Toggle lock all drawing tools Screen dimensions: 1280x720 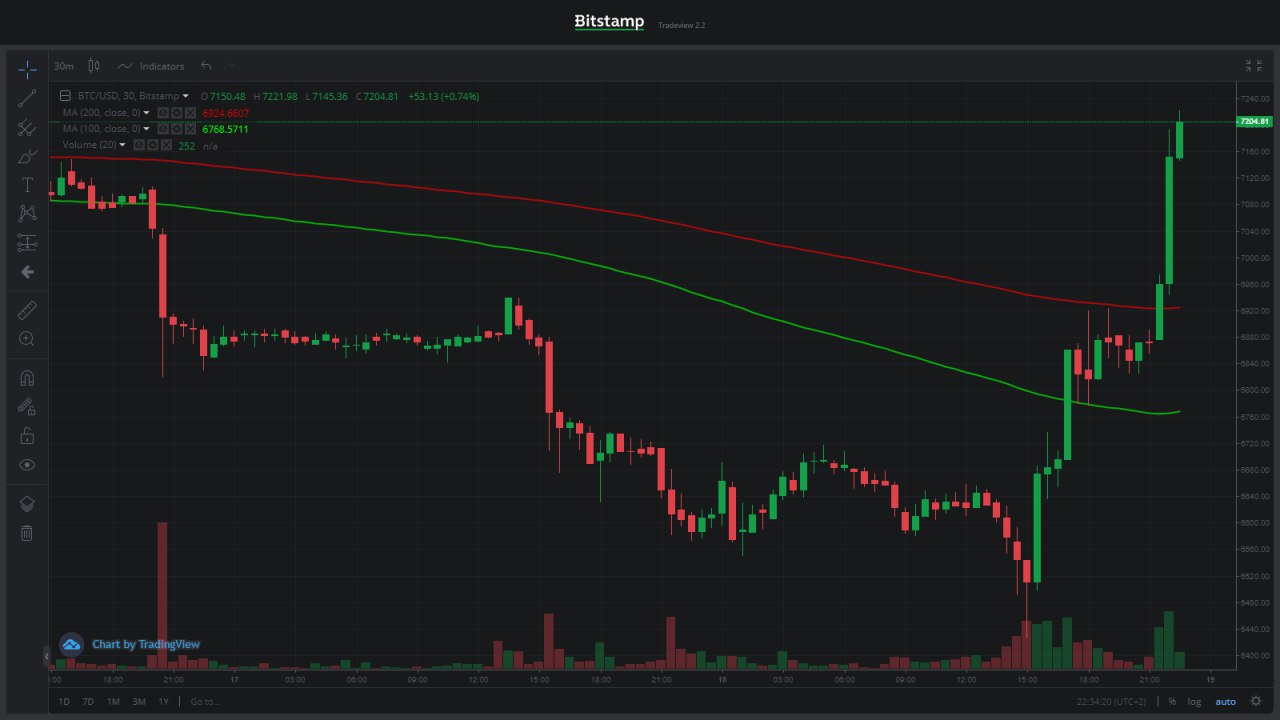point(27,436)
